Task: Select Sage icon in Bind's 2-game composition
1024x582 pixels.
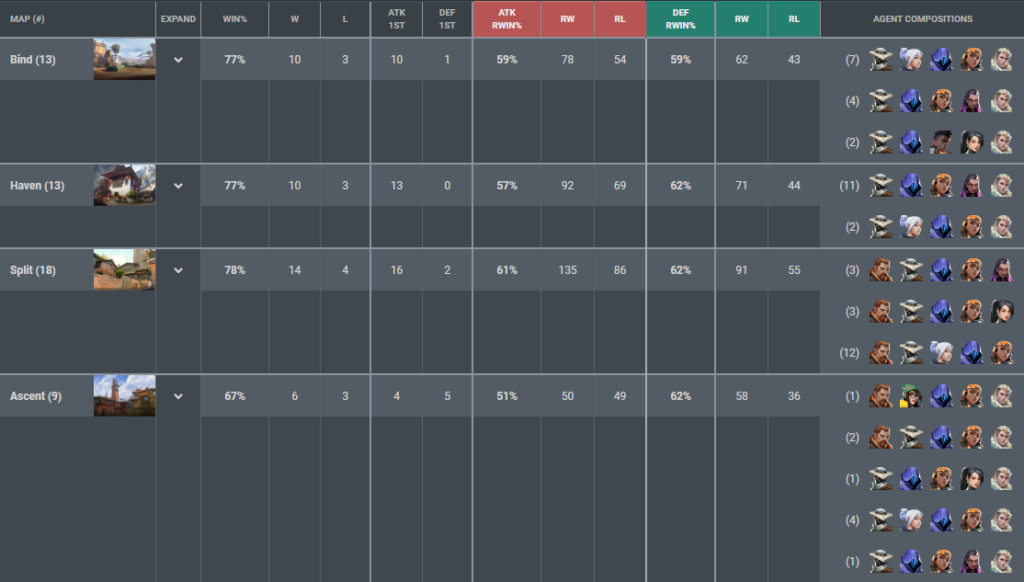Action: tap(970, 142)
